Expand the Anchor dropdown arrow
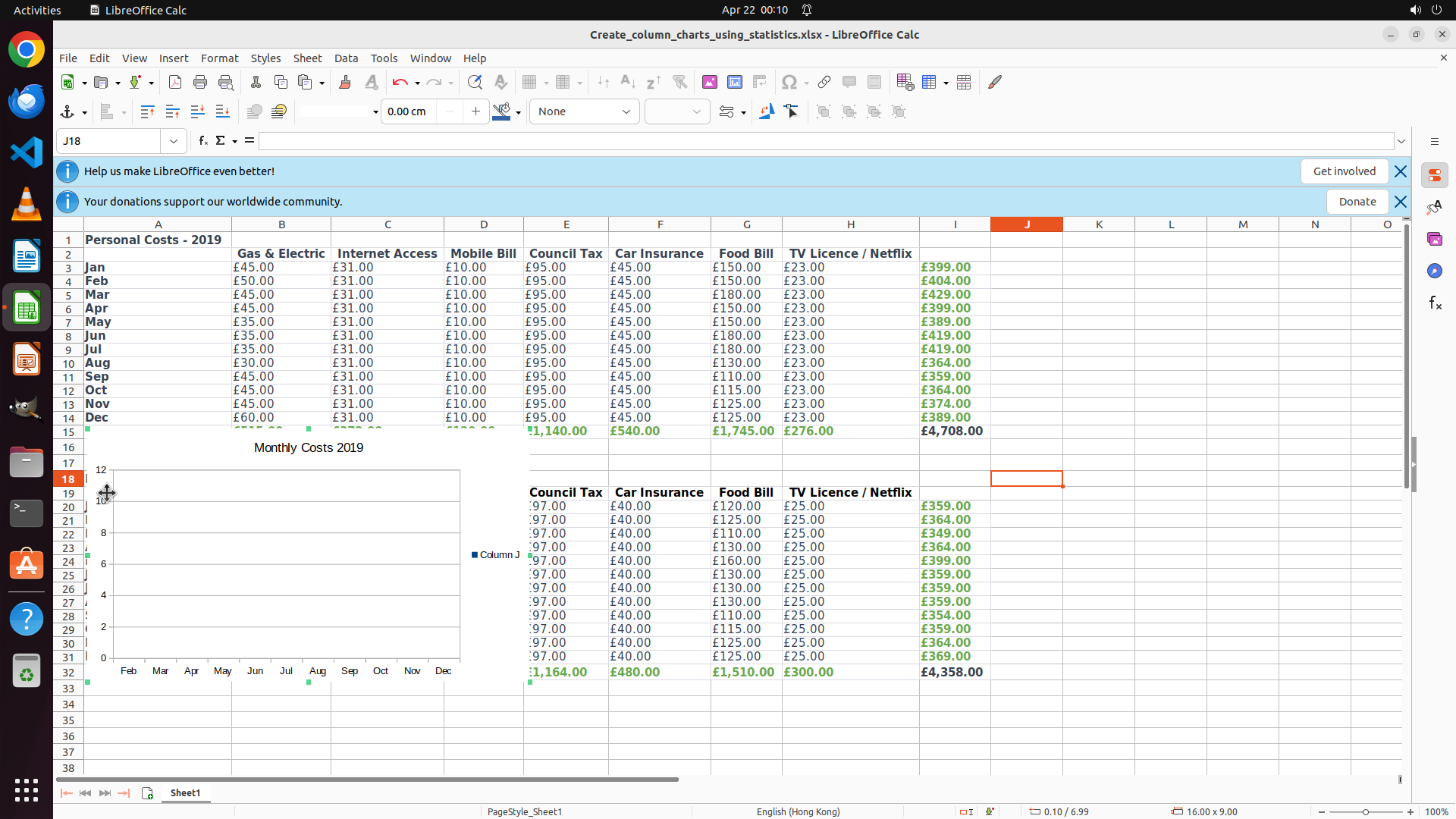 [84, 112]
